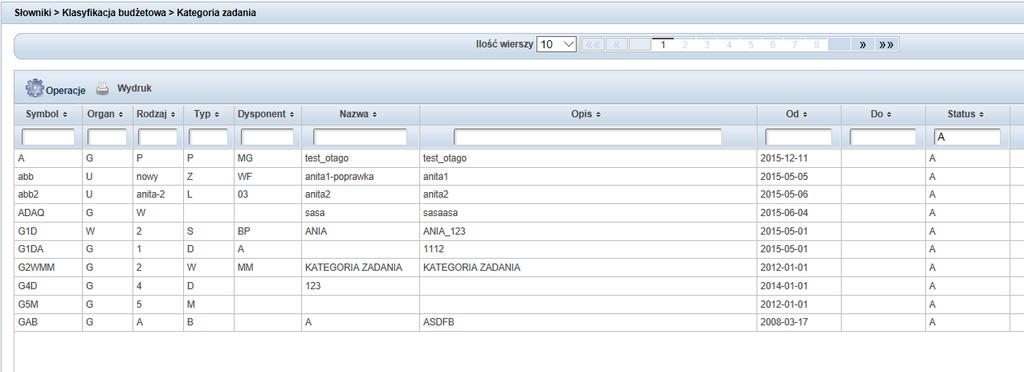Click Klasyfikacja budżetowa in breadcrumb
This screenshot has height=372, width=1024.
[x=114, y=12]
